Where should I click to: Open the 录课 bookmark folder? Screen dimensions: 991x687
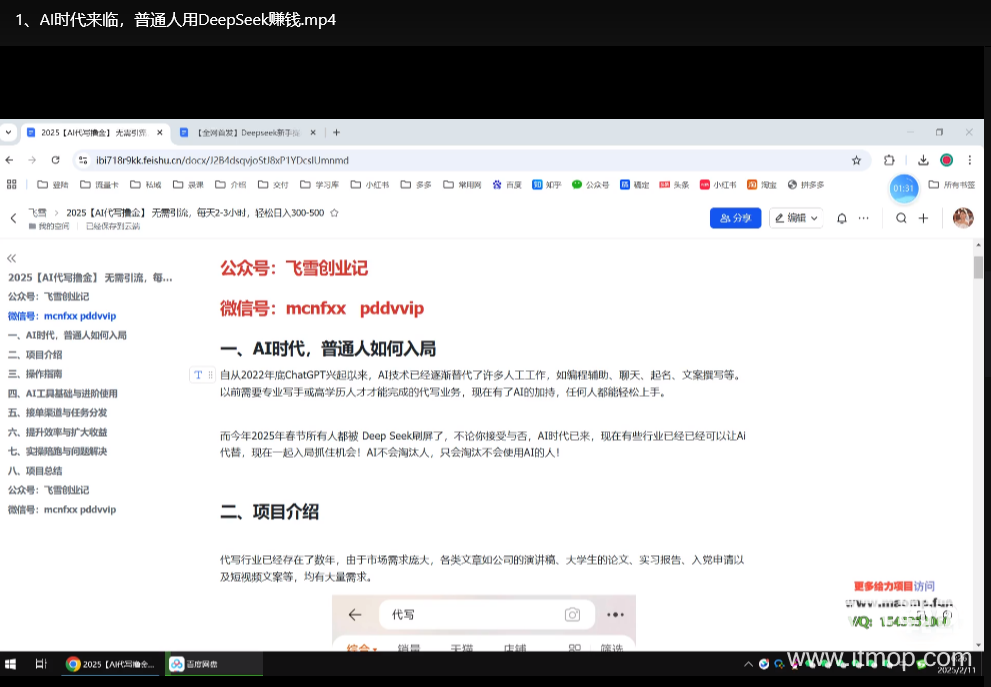click(188, 185)
